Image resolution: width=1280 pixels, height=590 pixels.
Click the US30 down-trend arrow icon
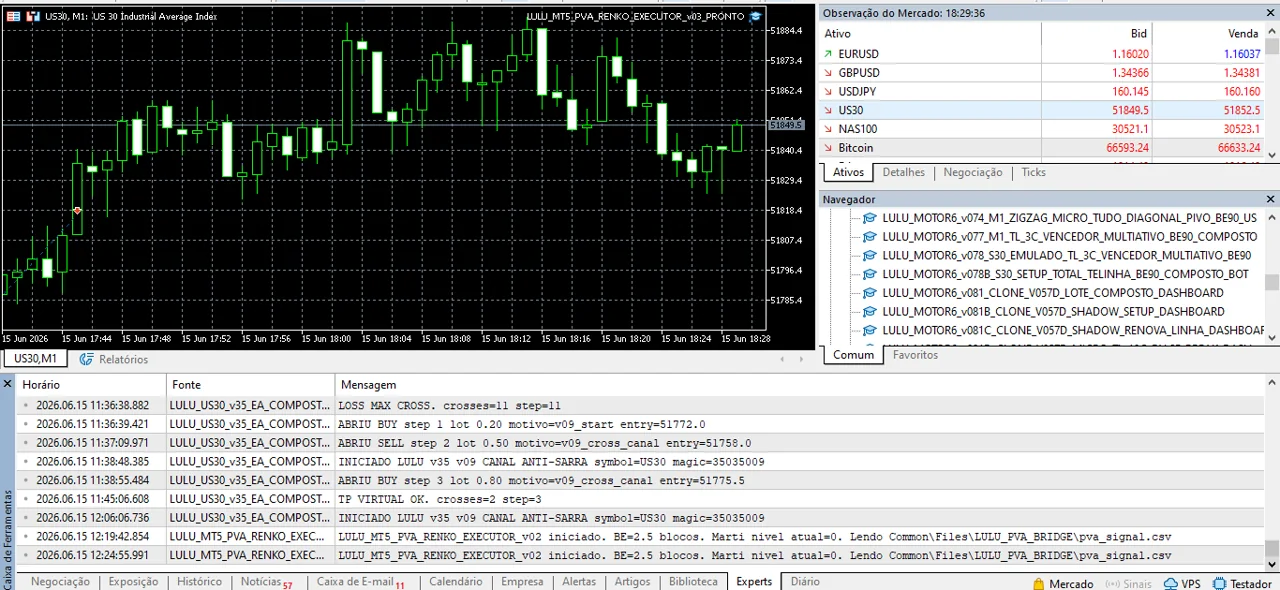click(x=828, y=110)
